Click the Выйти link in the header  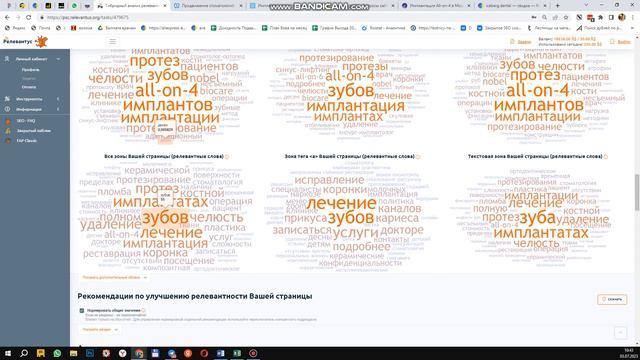[x=620, y=42]
